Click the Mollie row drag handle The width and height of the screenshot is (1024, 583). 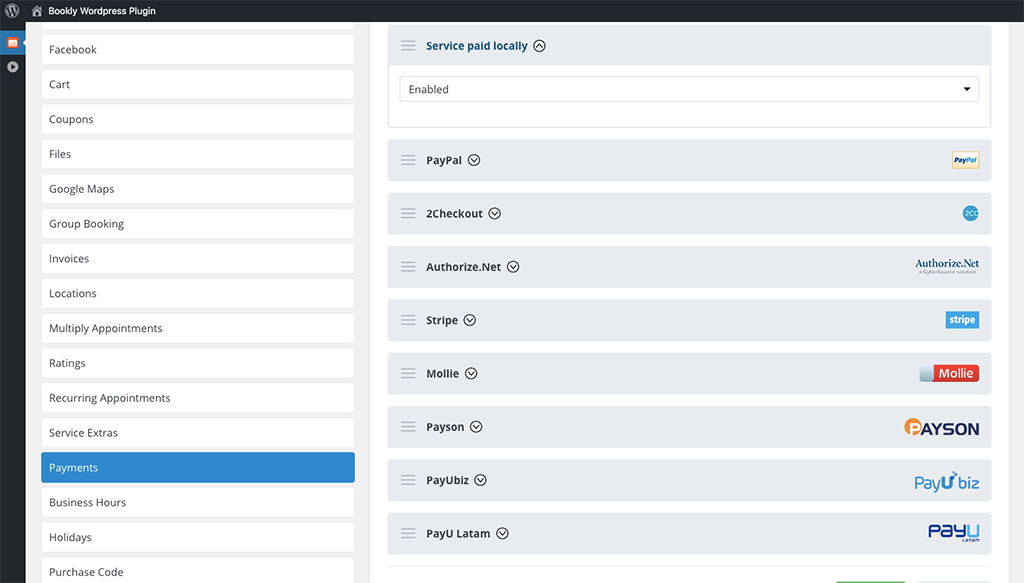408,373
